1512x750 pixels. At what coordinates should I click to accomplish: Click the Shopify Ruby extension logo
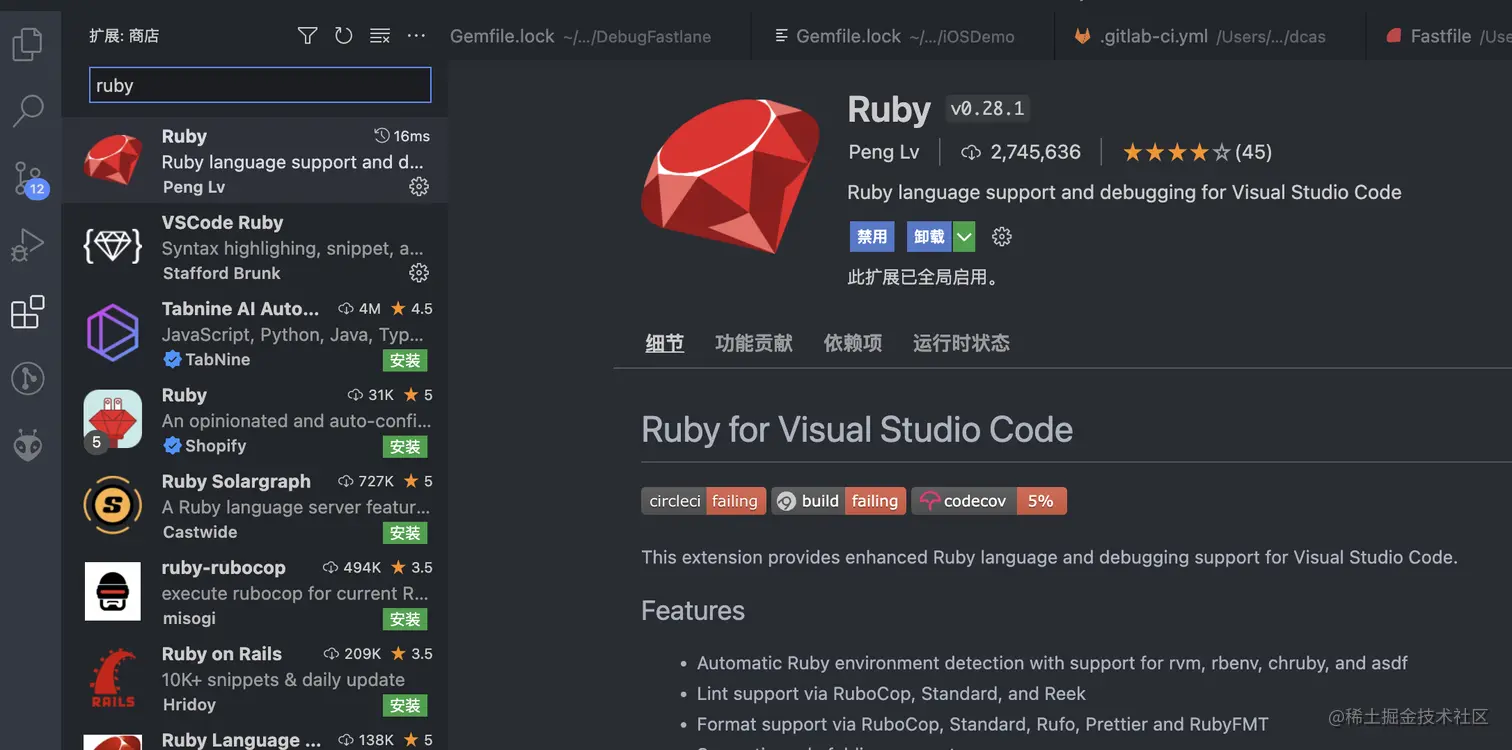click(113, 418)
